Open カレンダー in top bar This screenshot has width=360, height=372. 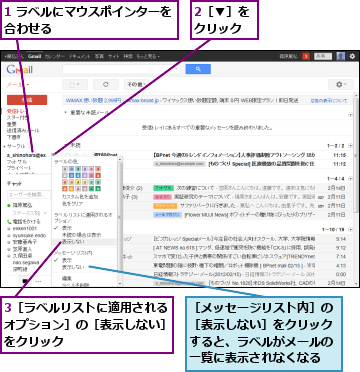[x=55, y=57]
